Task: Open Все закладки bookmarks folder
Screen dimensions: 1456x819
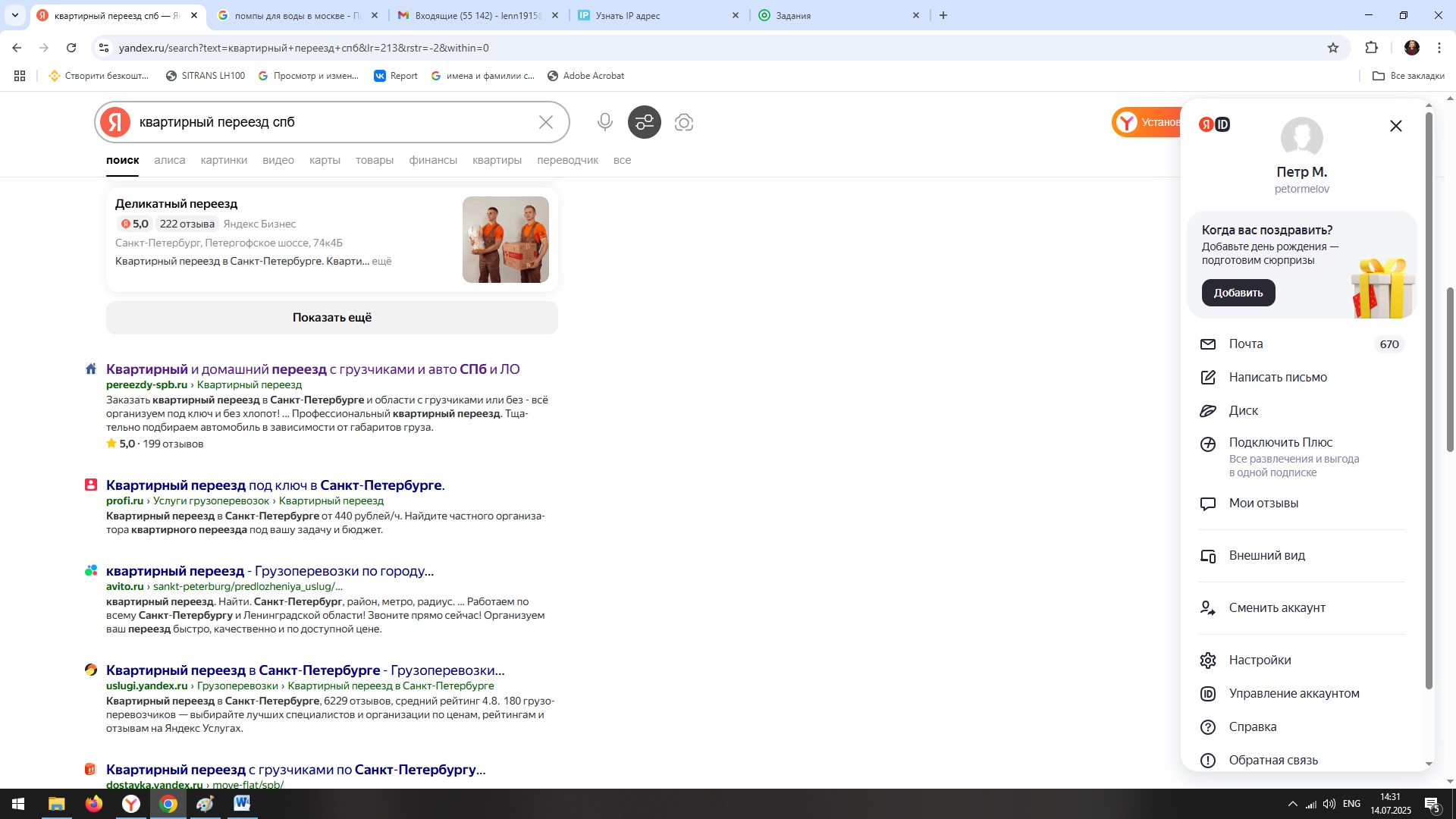Action: click(1408, 76)
